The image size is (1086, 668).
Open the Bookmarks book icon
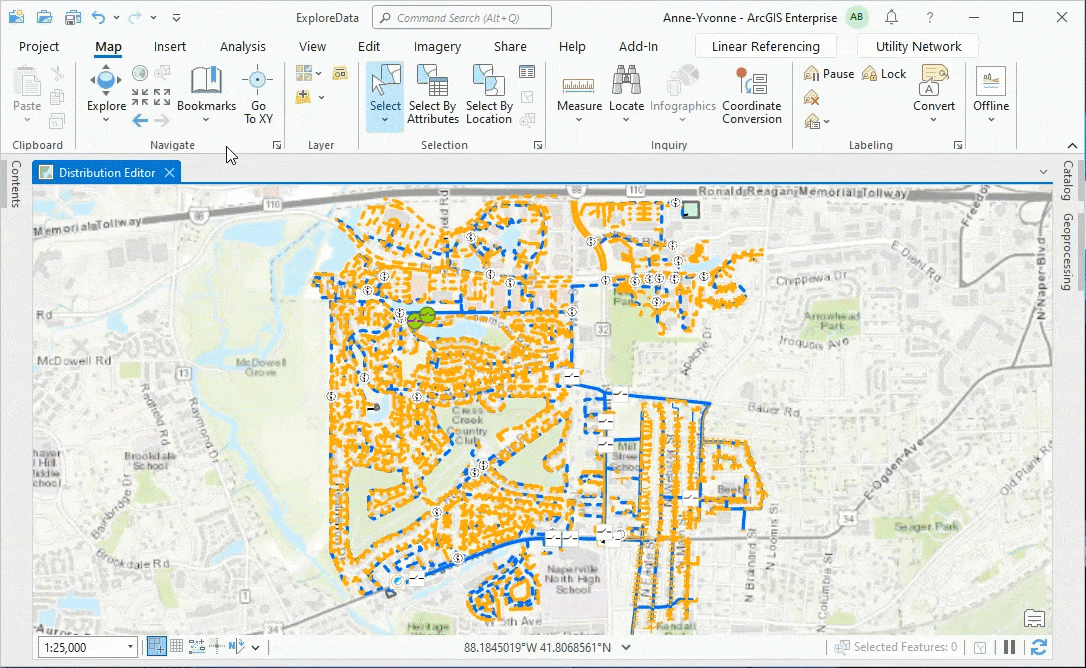(206, 80)
